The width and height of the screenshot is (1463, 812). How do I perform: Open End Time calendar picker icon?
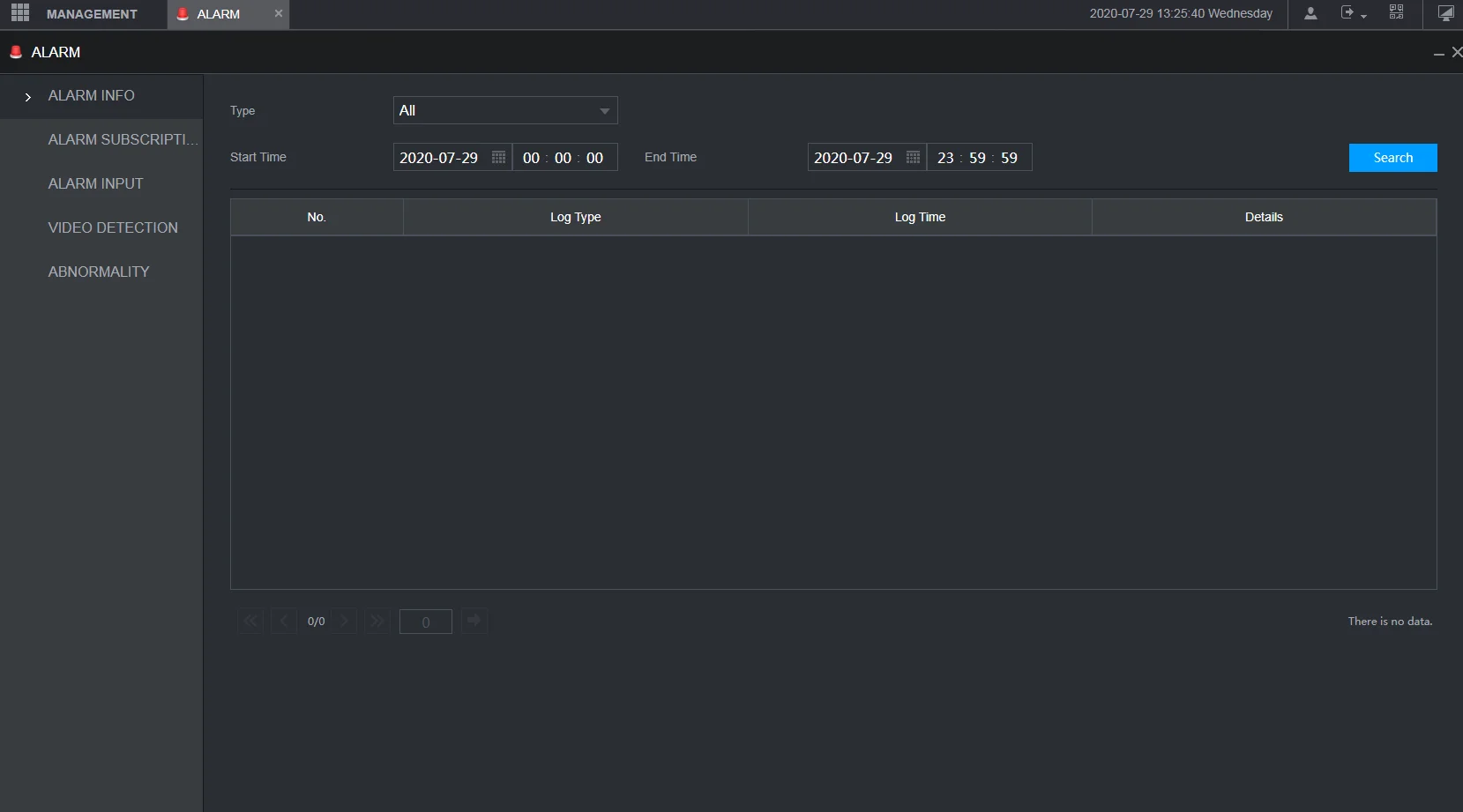point(913,157)
